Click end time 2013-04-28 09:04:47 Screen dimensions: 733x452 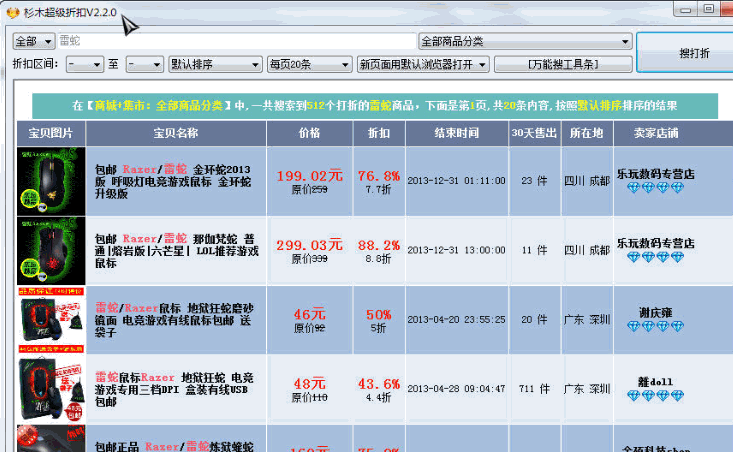(457, 389)
